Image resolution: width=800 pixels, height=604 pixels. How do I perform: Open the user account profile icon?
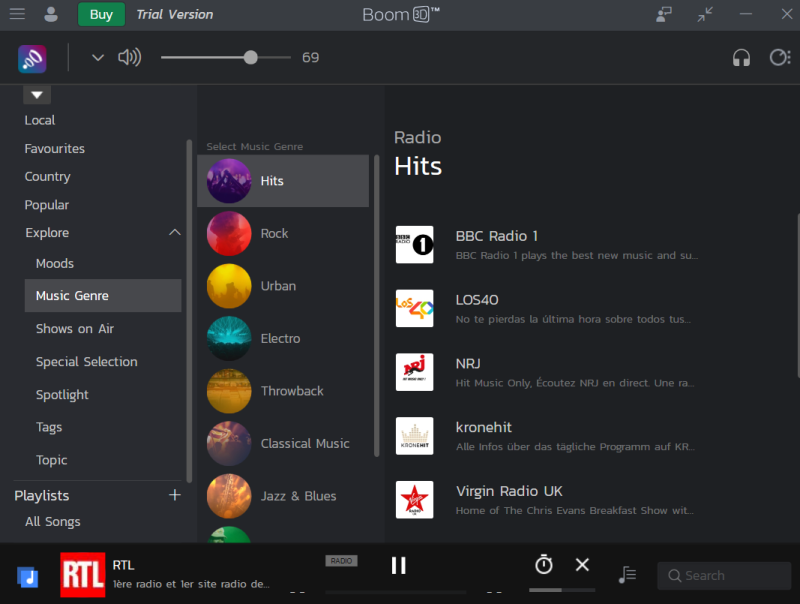[51, 14]
